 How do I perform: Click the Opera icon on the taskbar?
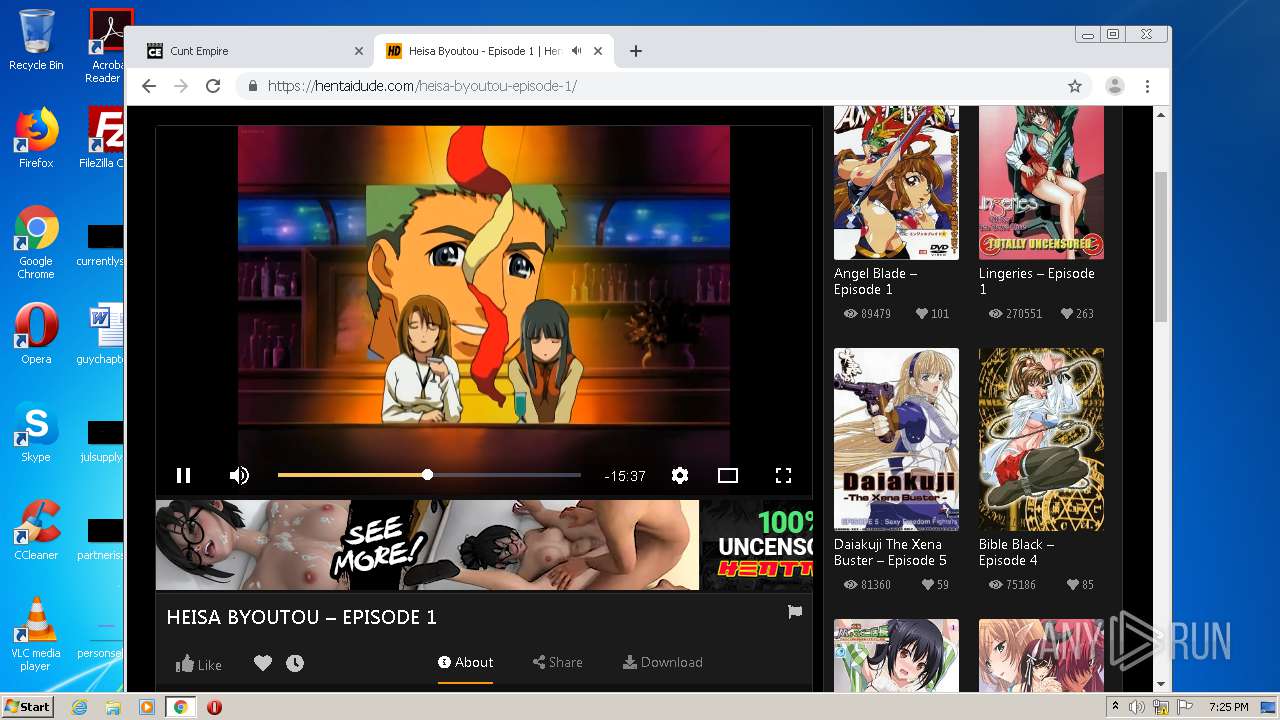[214, 707]
